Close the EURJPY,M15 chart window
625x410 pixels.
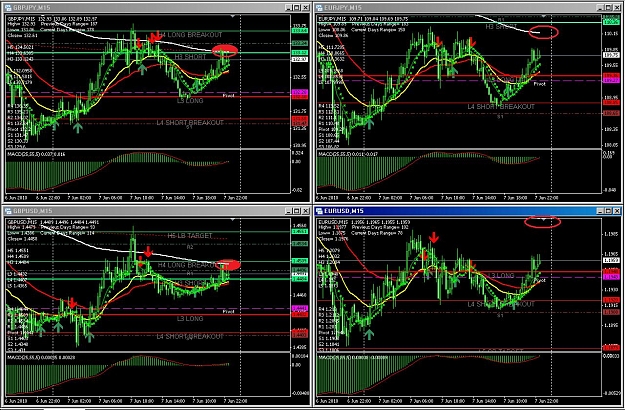(x=617, y=8)
